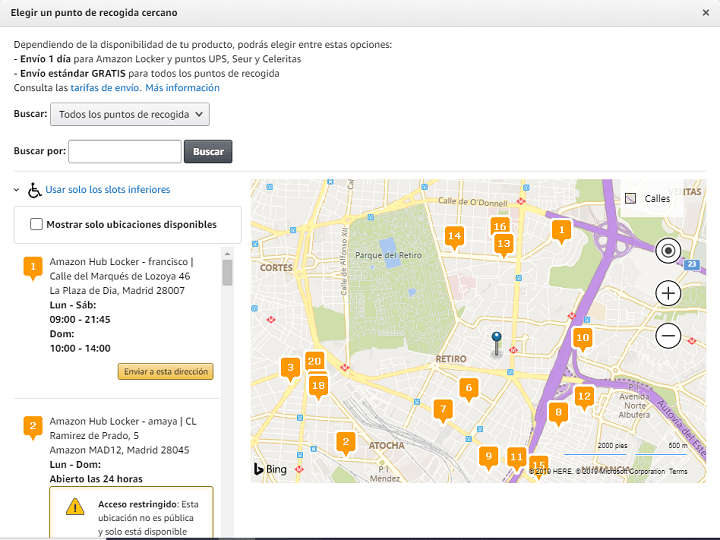Screen dimensions: 720x540
Task: Open the Todos los puntos de recogida dropdown
Action: (130, 114)
